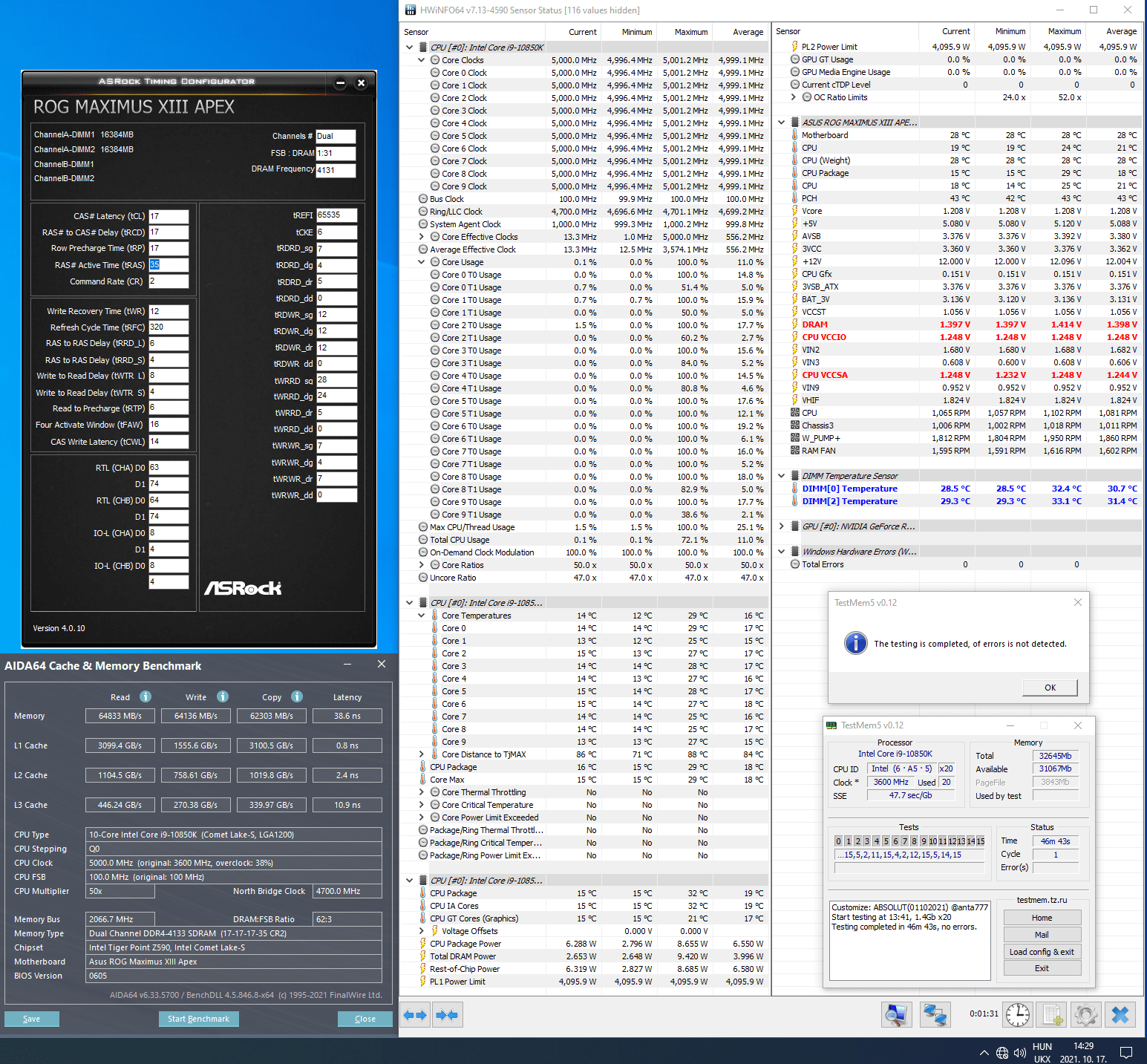Image resolution: width=1147 pixels, height=1064 pixels.
Task: Click Sensor column header in right pane
Action: click(846, 31)
